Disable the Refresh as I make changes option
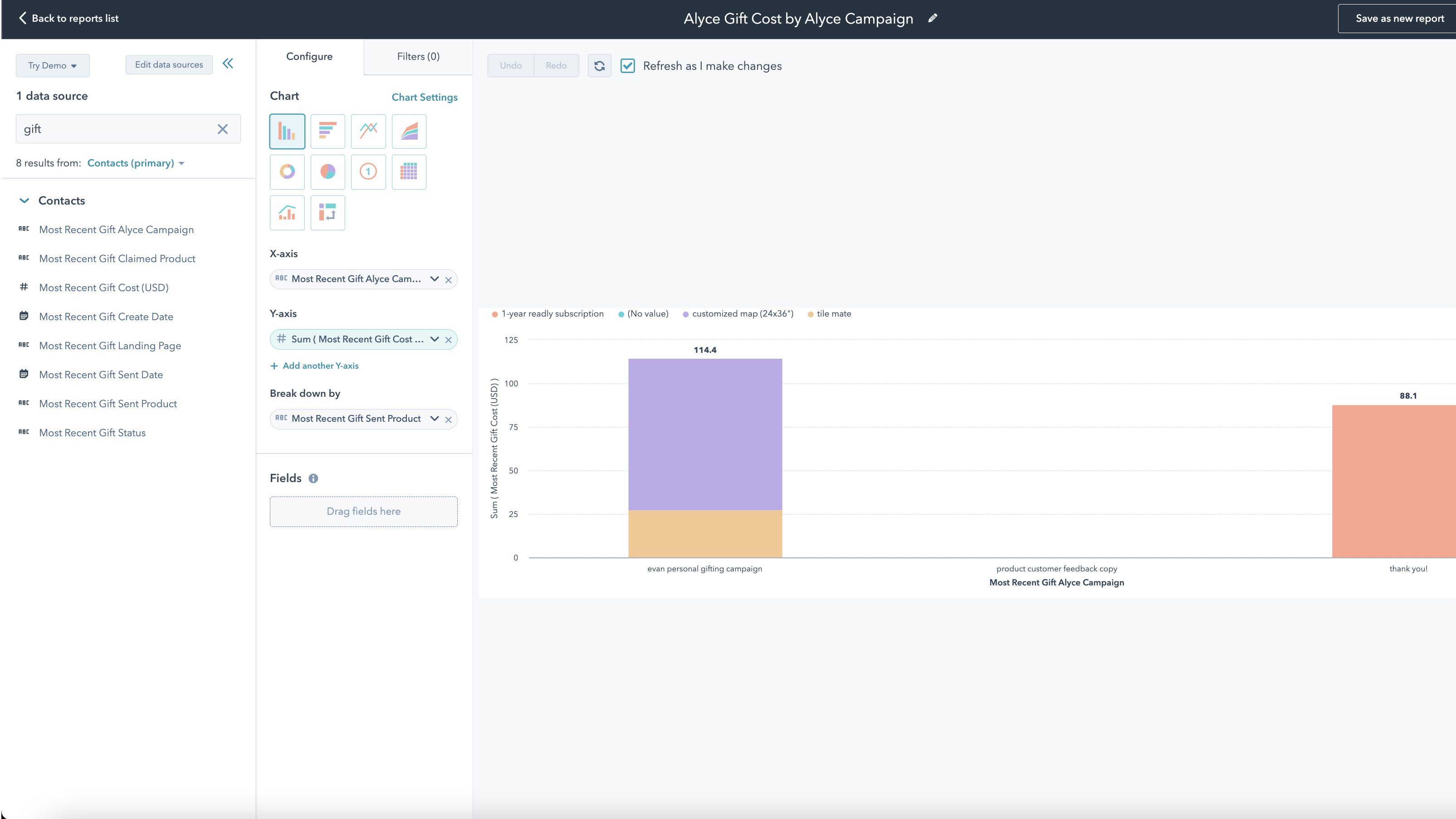Image resolution: width=1456 pixels, height=819 pixels. pyautogui.click(x=628, y=66)
